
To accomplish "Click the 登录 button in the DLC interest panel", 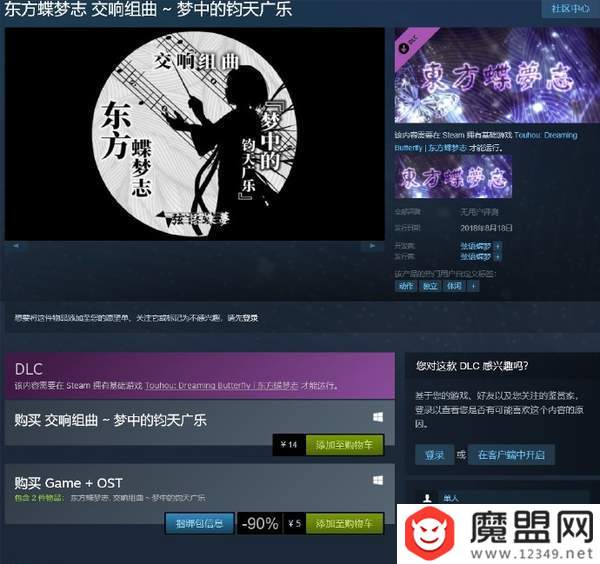I will [435, 455].
